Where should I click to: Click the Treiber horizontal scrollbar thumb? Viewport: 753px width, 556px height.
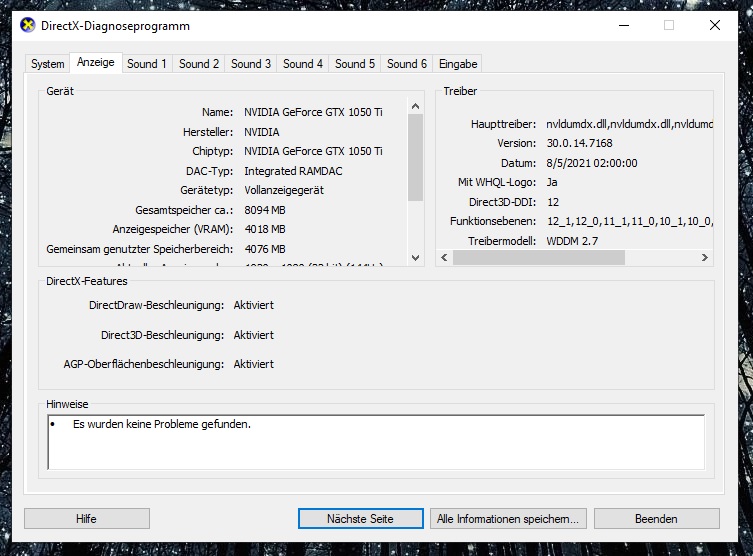pos(539,258)
